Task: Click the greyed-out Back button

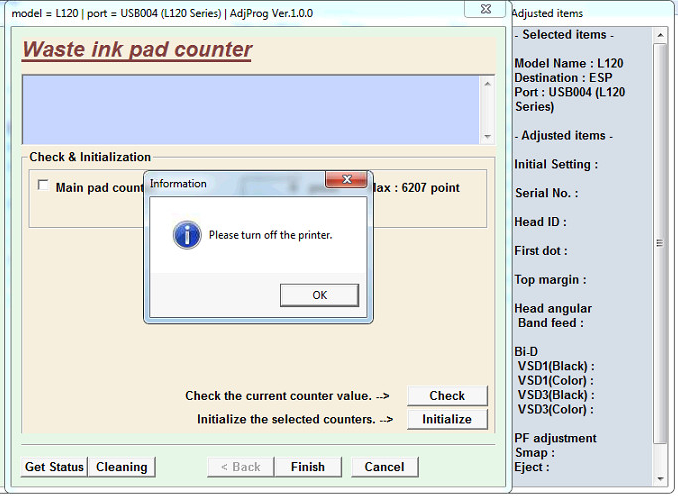Action: point(239,467)
